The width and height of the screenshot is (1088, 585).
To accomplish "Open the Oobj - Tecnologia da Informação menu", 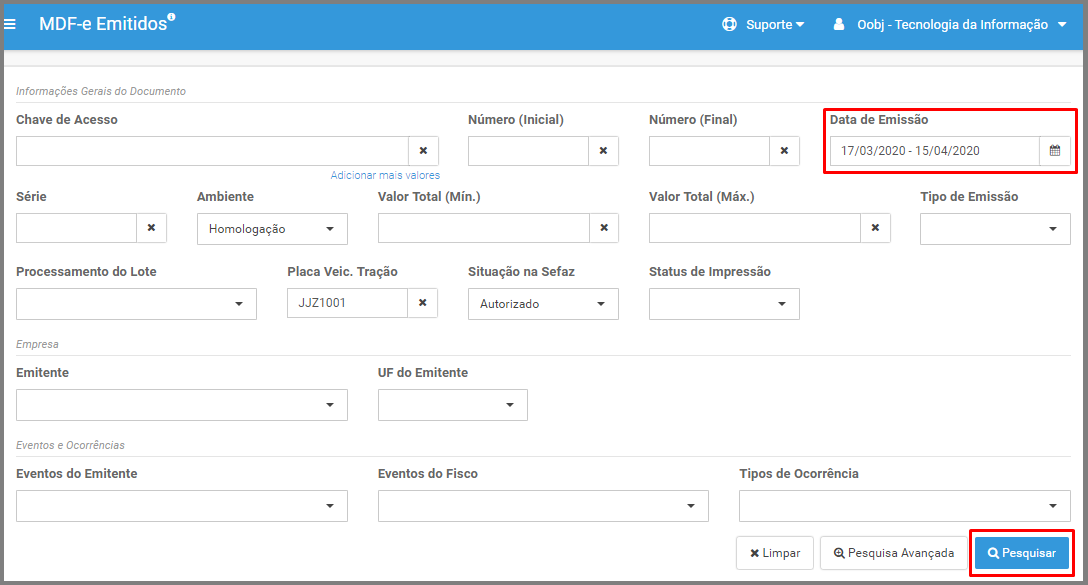I will tap(949, 24).
